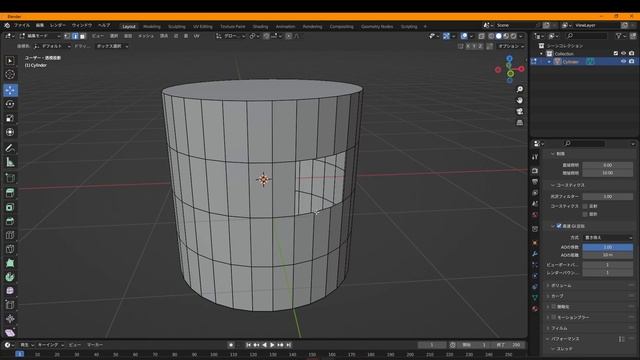Toggle the Collection exclude checkbox in outliner
This screenshot has height=360, width=640.
click(x=616, y=53)
